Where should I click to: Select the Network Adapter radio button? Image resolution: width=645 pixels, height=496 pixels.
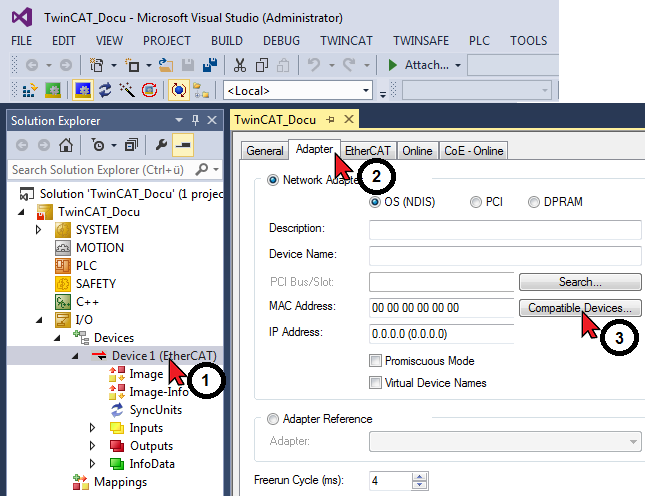pos(273,180)
